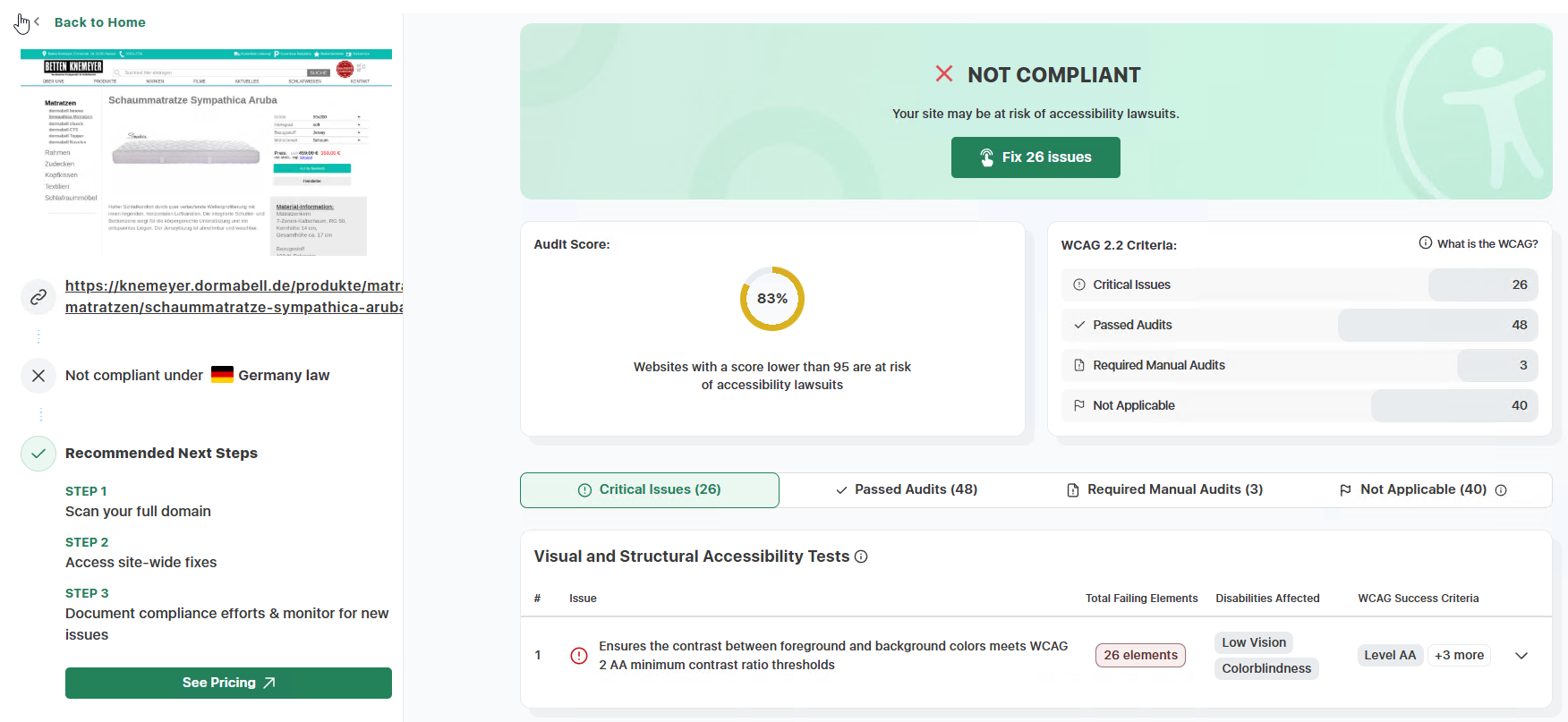Open the Critical Issues (26) tab
Viewport: 1568px width, 722px height.
pos(650,490)
